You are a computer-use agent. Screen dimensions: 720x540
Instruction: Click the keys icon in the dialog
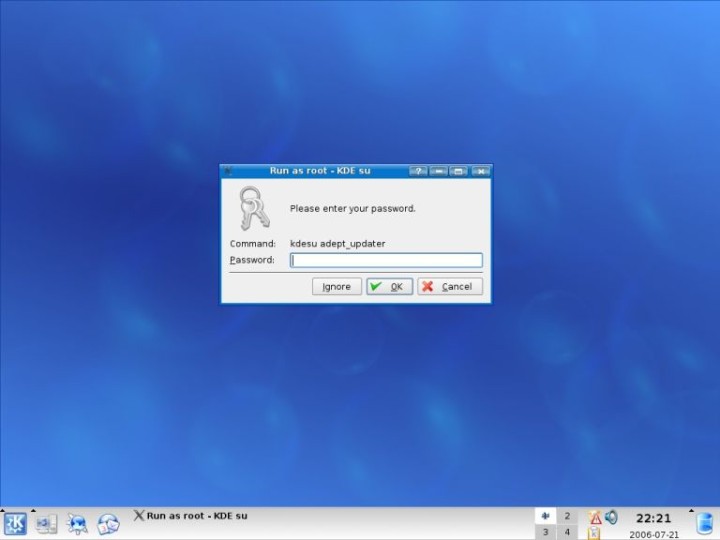coord(254,208)
